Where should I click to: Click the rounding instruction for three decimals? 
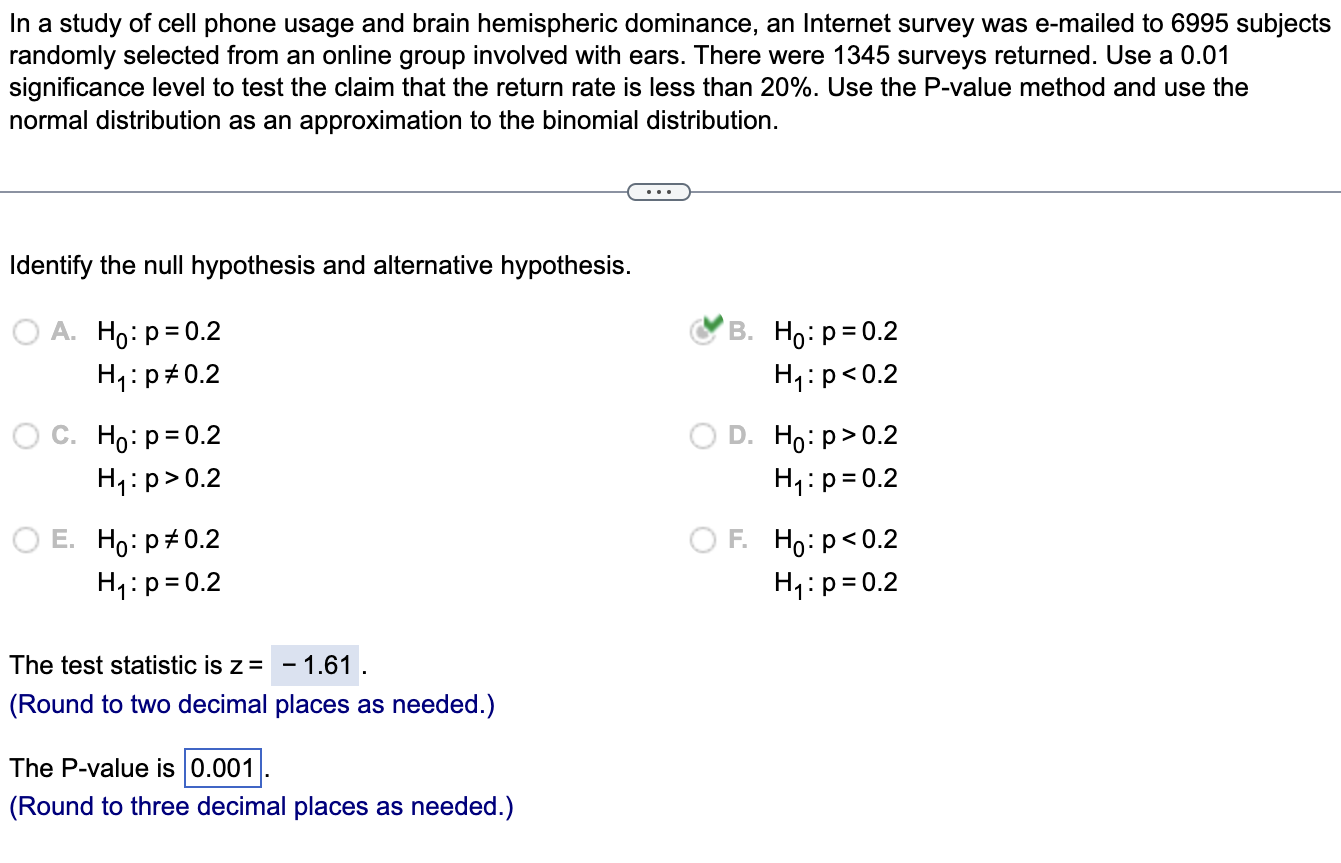coord(260,806)
